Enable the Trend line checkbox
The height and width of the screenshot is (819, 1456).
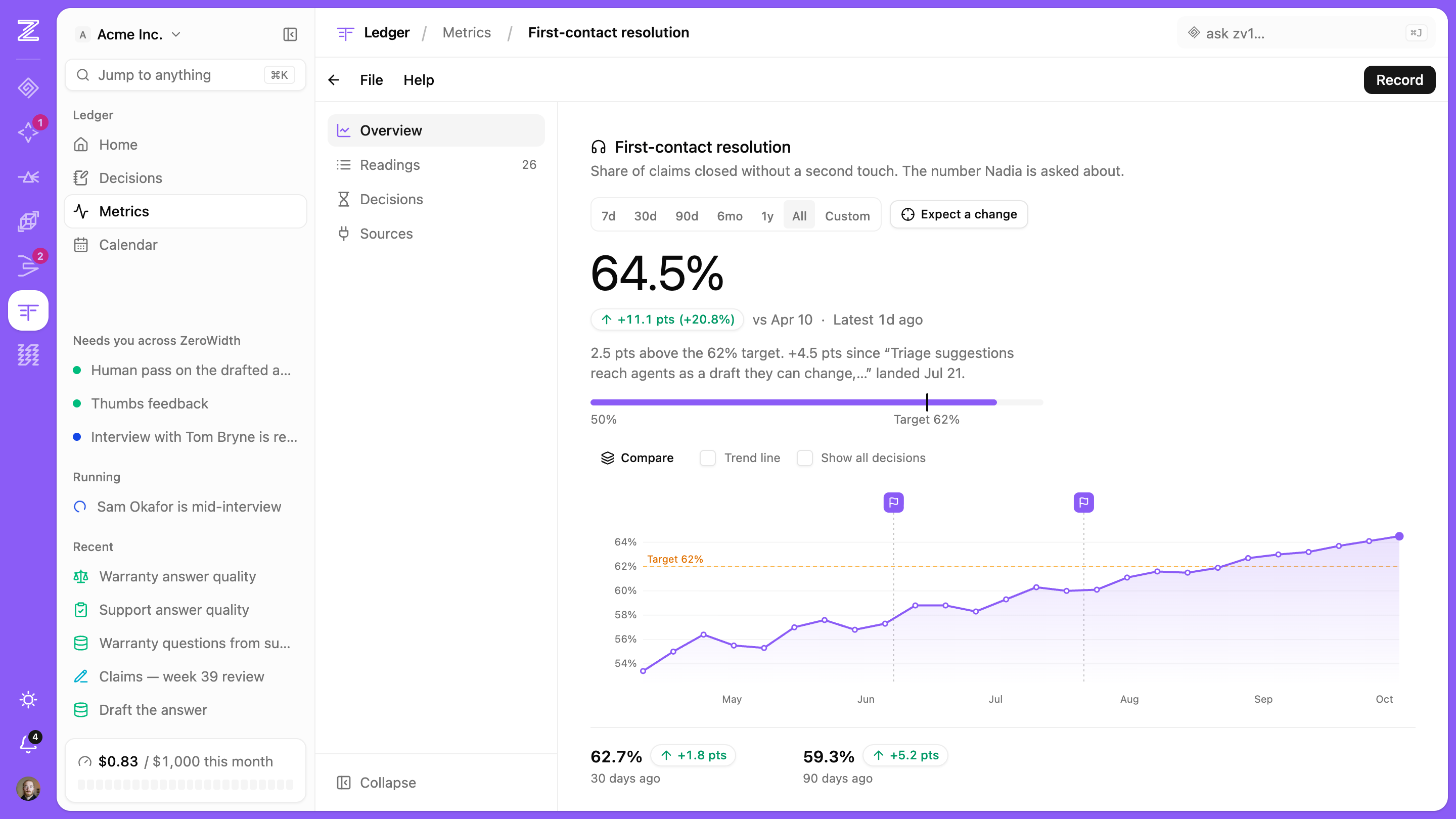coord(708,458)
